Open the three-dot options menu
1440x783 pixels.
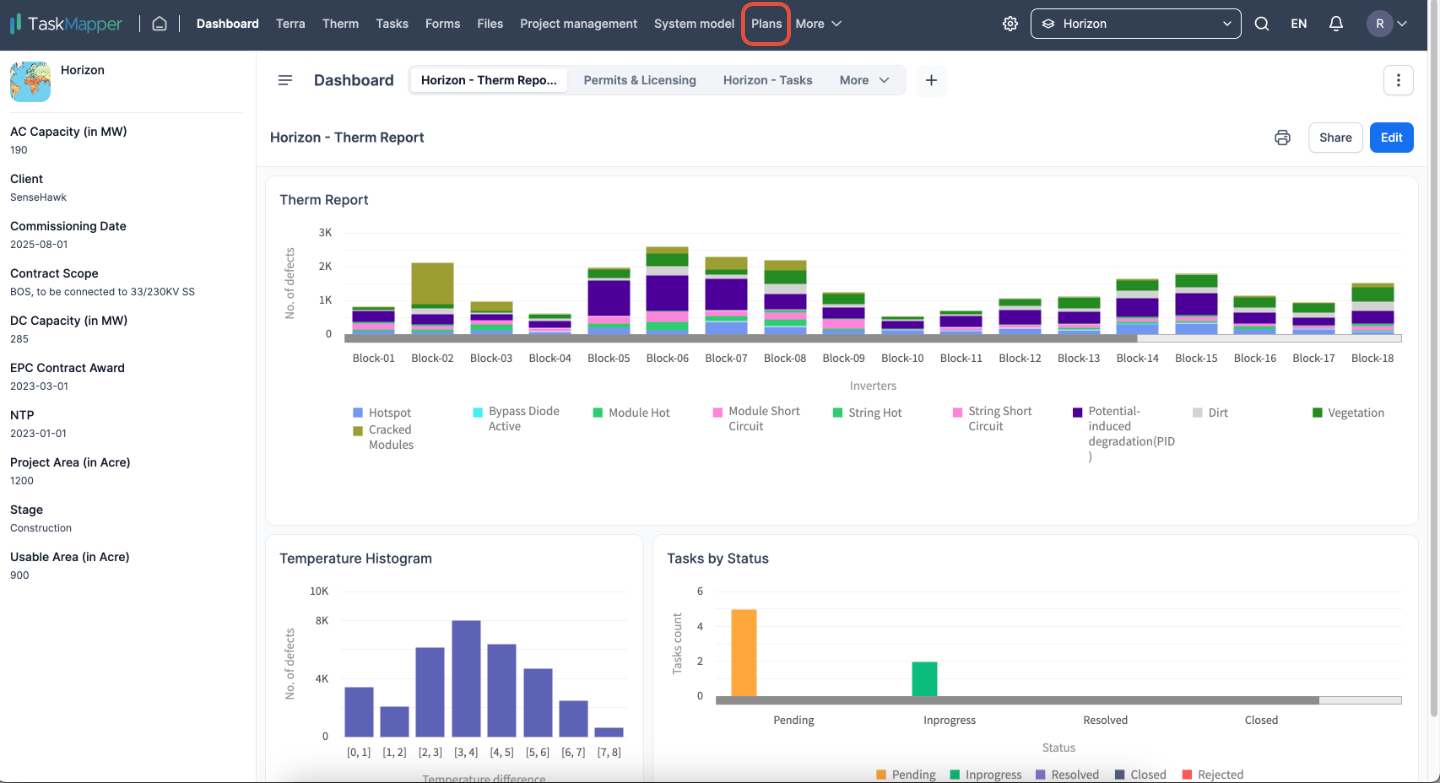[1398, 80]
